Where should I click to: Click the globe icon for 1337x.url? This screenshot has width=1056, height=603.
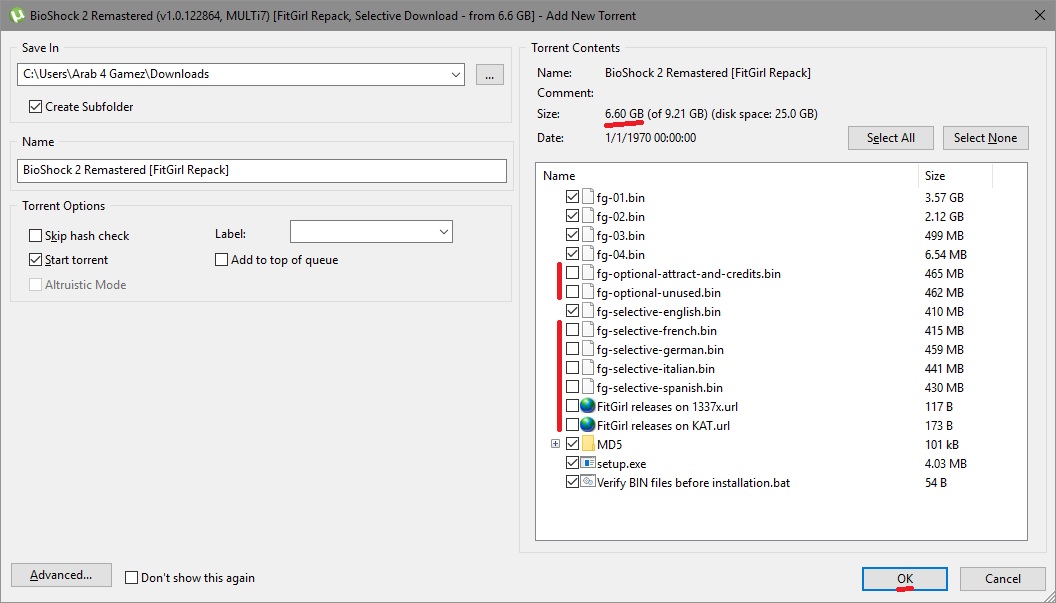[x=588, y=406]
